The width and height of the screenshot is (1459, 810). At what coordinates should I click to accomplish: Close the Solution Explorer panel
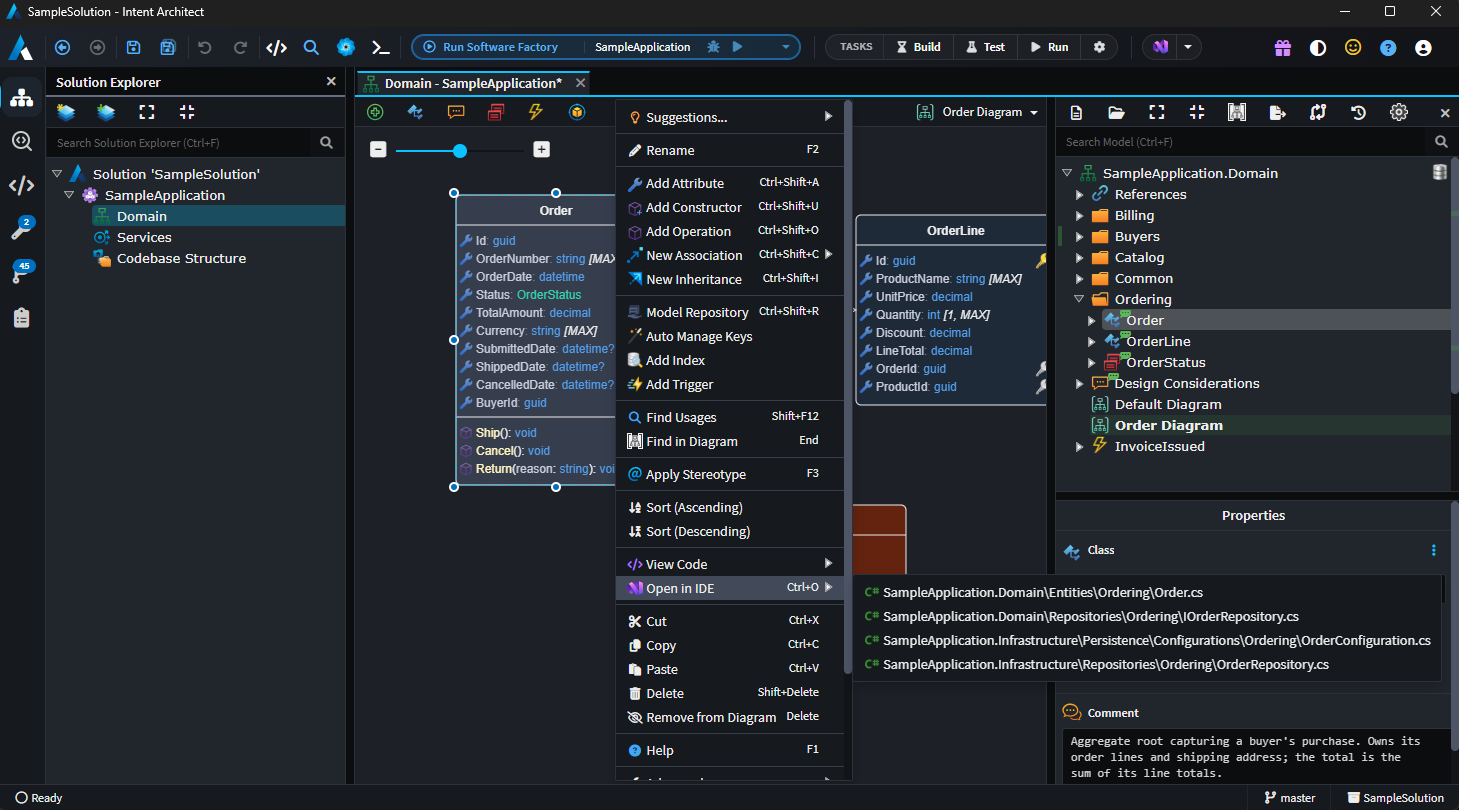331,82
